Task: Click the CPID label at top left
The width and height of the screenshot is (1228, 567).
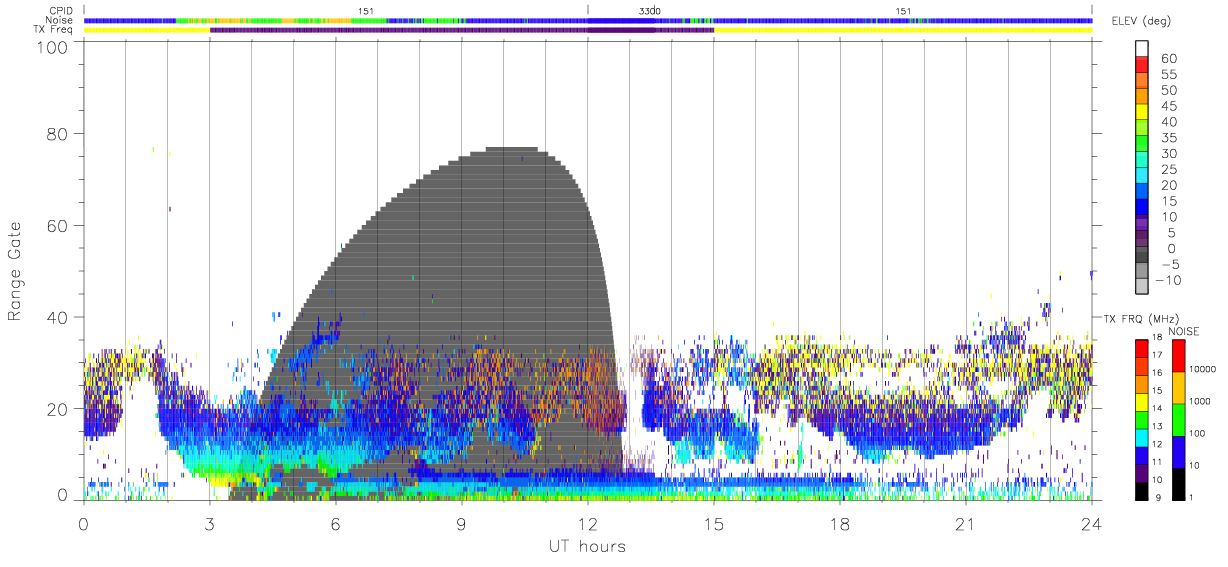Action: [x=59, y=11]
